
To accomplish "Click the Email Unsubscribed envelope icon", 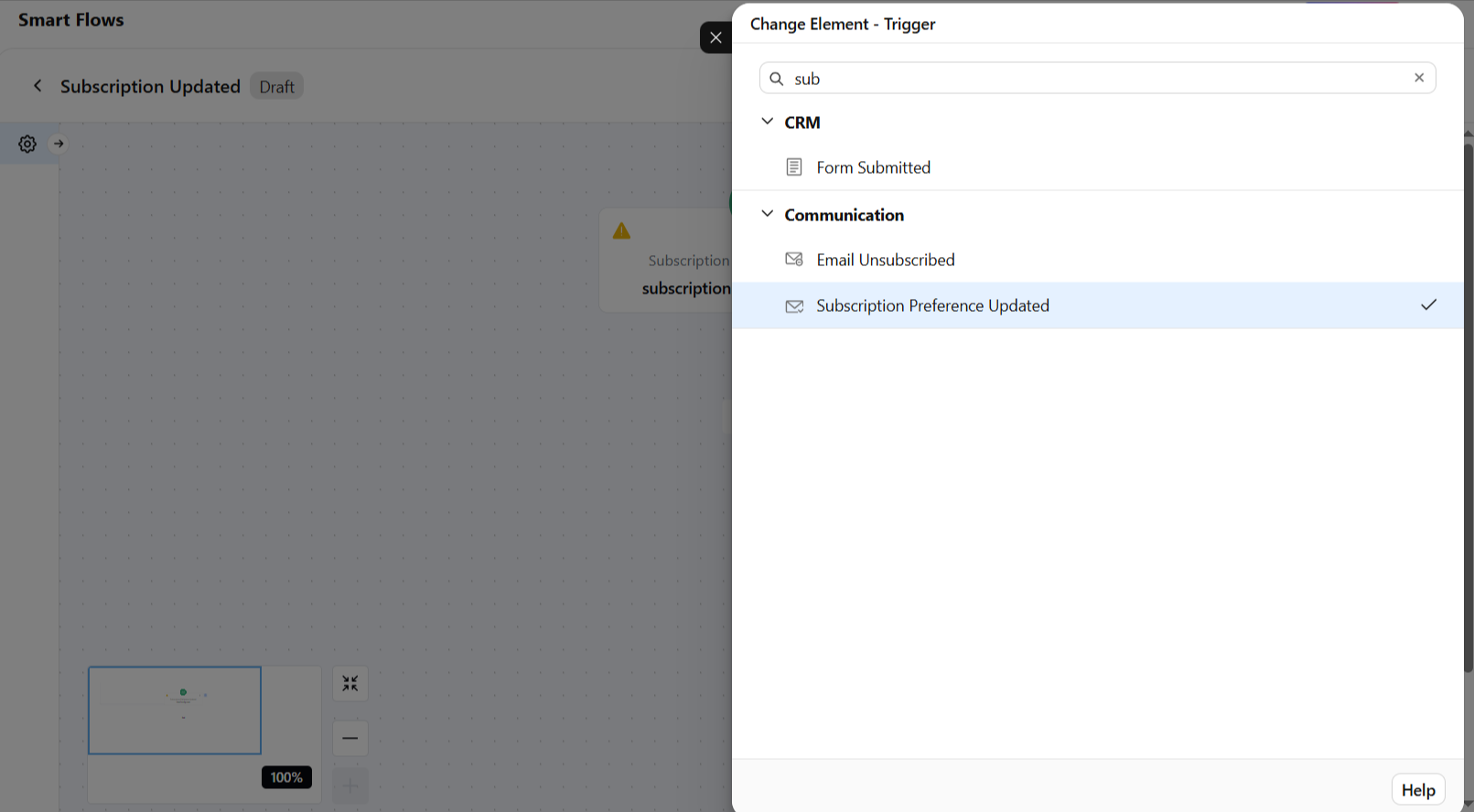I will click(x=794, y=260).
